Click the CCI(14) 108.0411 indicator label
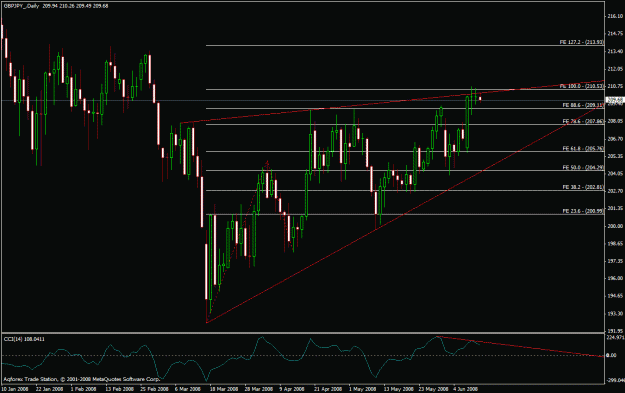 point(24,339)
